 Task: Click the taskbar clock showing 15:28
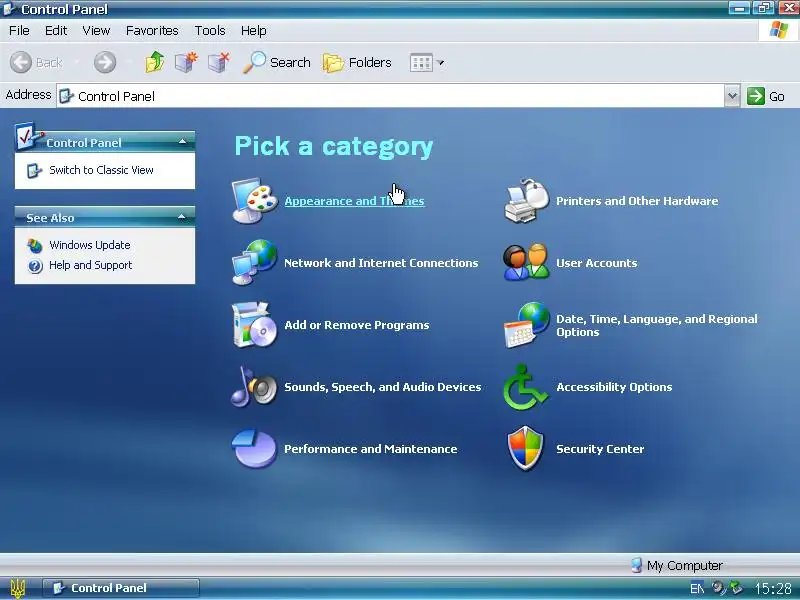coord(773,588)
